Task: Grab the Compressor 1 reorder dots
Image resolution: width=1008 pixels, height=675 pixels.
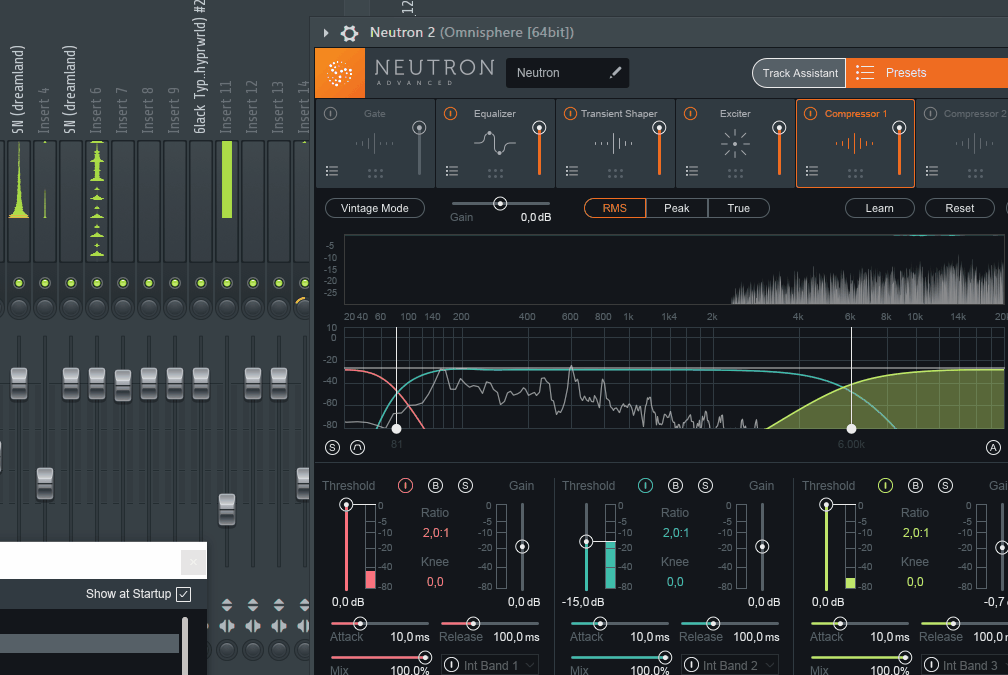Action: point(856,173)
